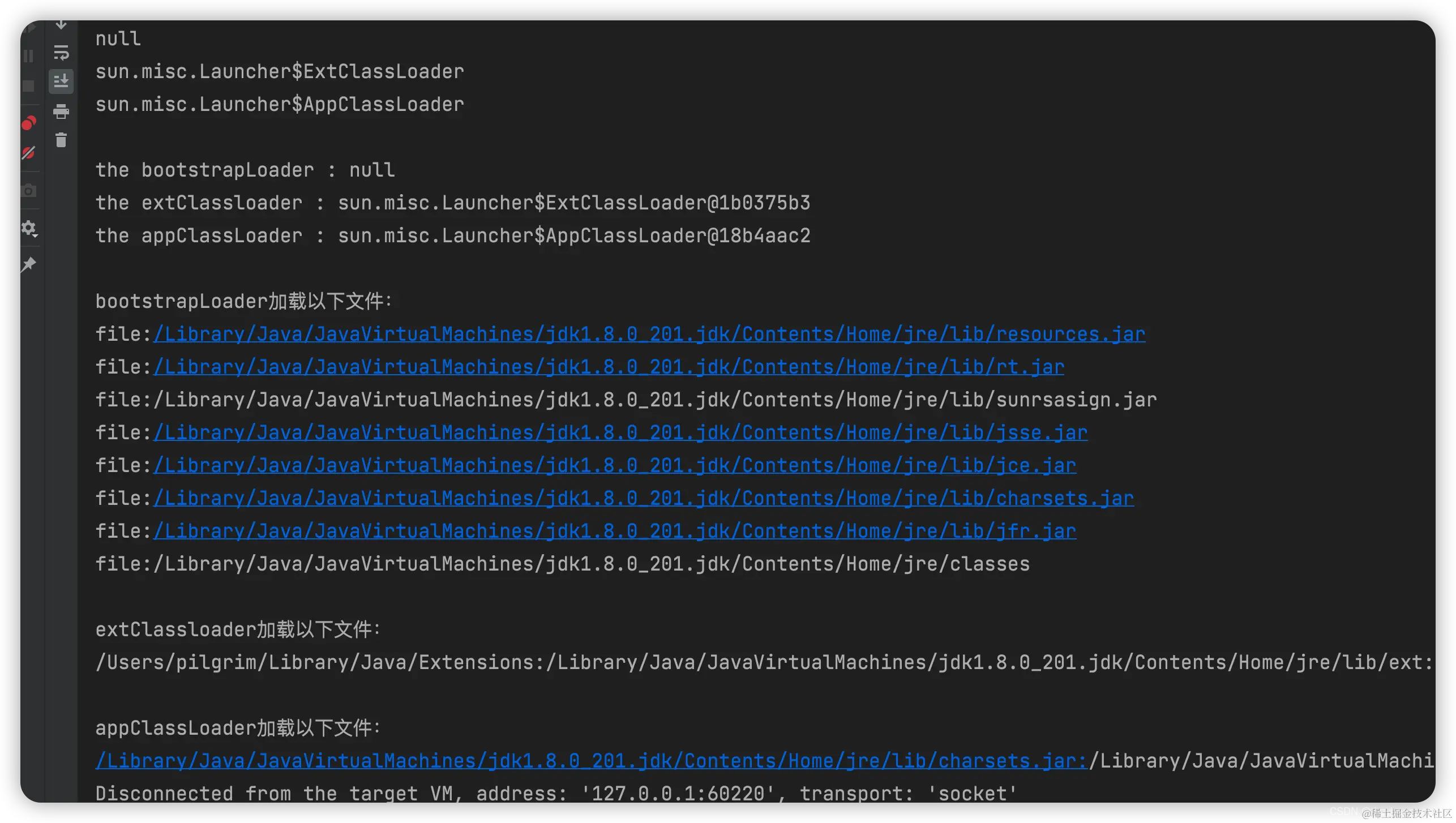Pin the debug tab with pin icon
Screen dimensions: 1456x823
(29, 264)
